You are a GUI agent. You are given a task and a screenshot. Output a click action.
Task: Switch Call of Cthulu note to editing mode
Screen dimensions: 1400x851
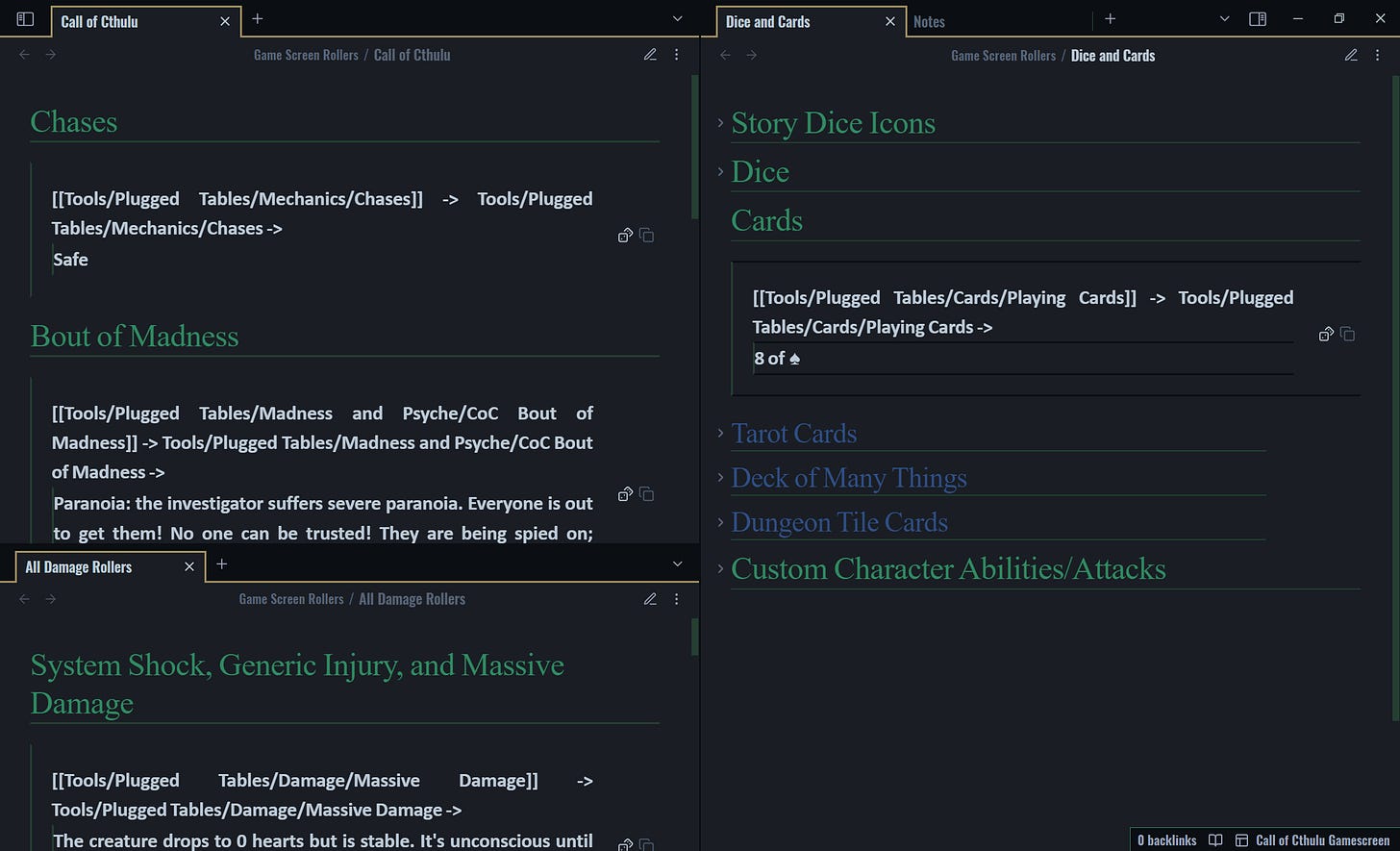point(650,55)
